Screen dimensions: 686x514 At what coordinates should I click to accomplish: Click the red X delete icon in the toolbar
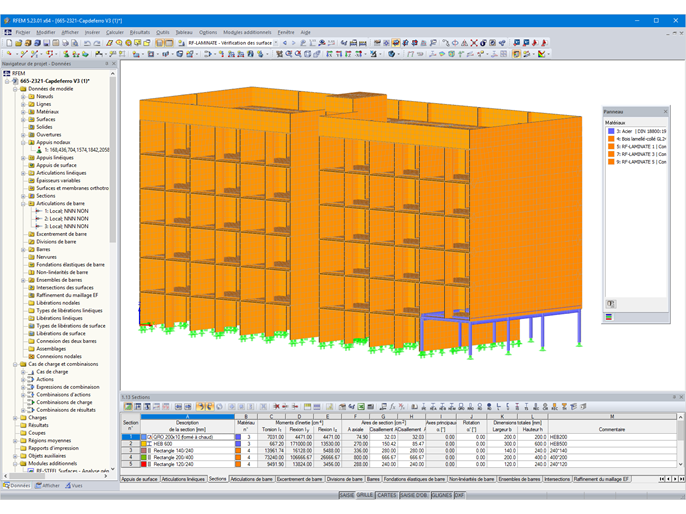[x=474, y=43]
